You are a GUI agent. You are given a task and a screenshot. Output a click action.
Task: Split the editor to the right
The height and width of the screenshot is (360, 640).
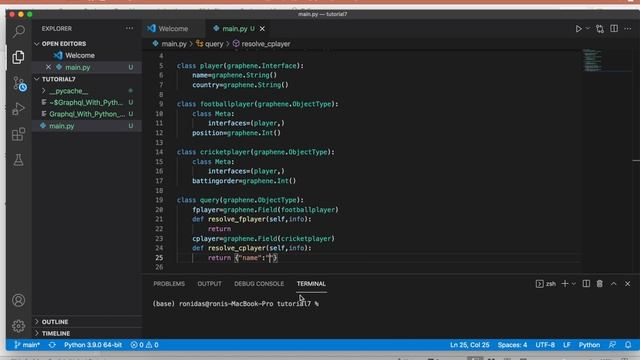tap(614, 29)
